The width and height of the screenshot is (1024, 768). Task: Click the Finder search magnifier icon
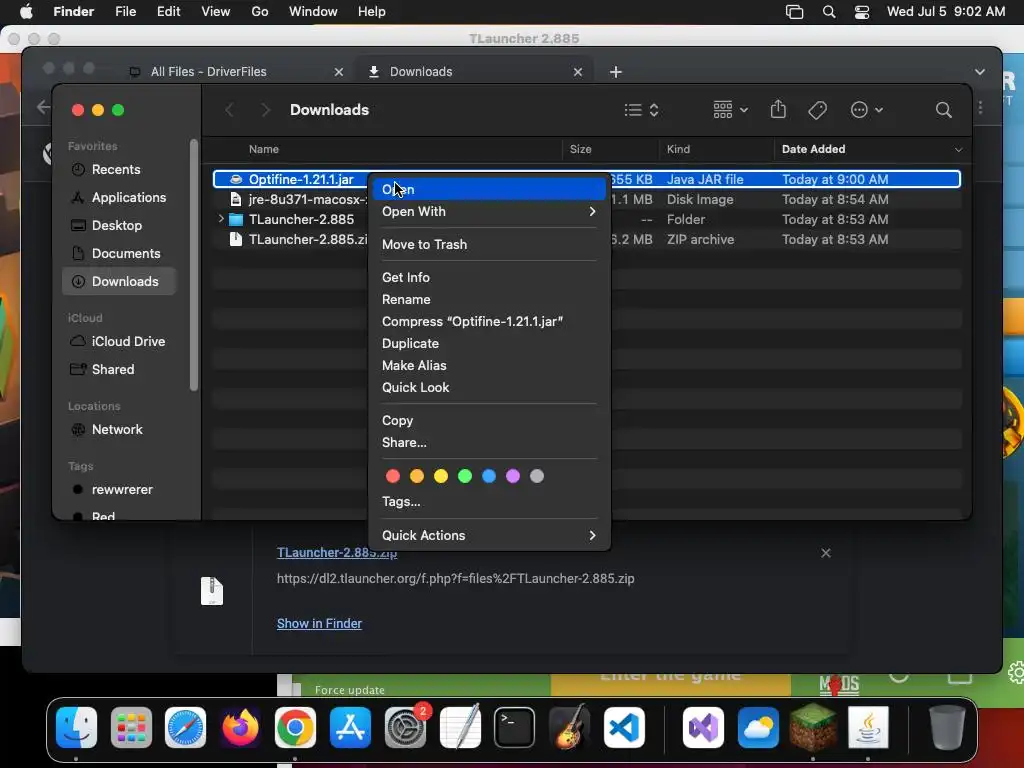[x=943, y=110]
